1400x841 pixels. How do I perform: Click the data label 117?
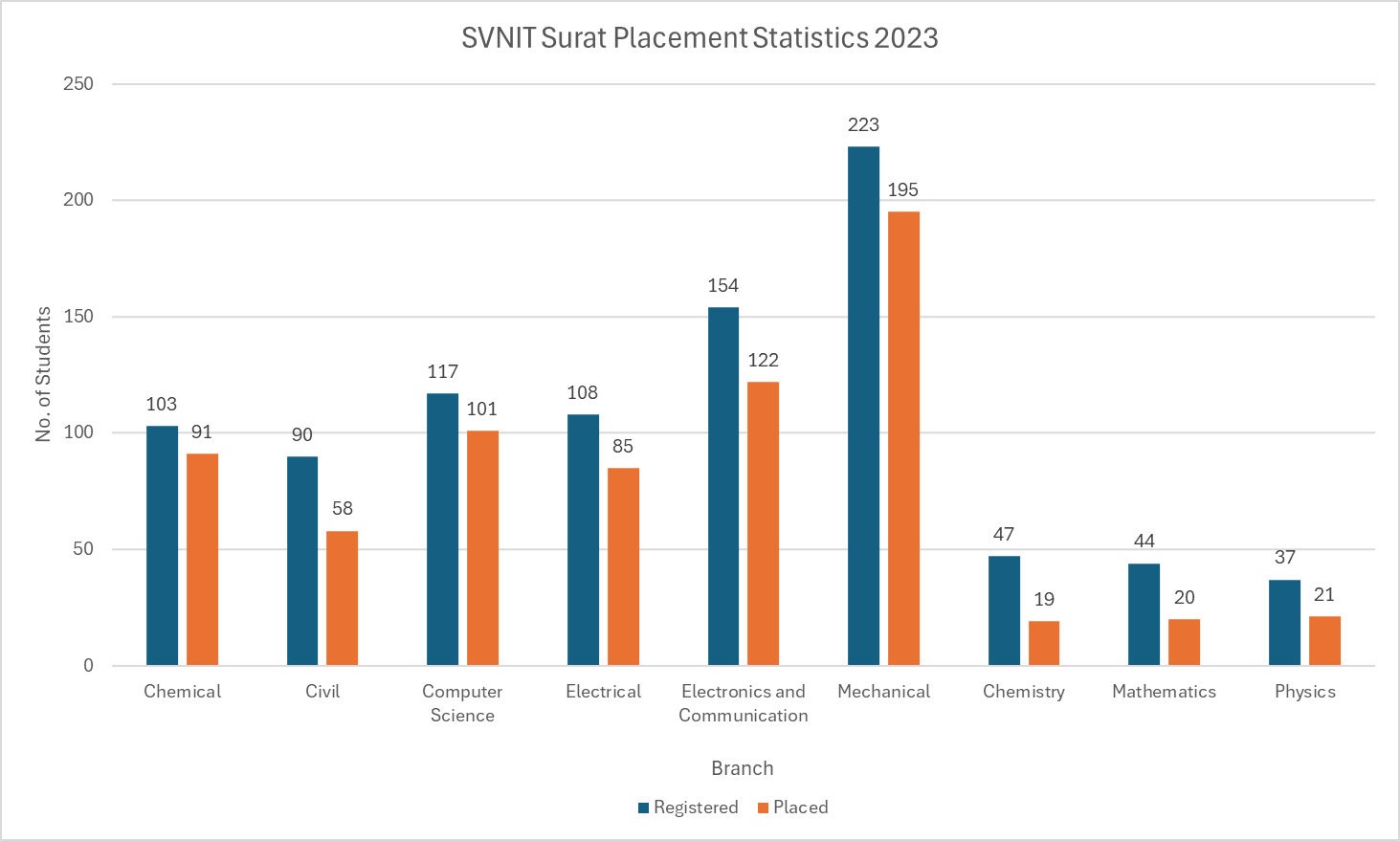click(x=443, y=372)
